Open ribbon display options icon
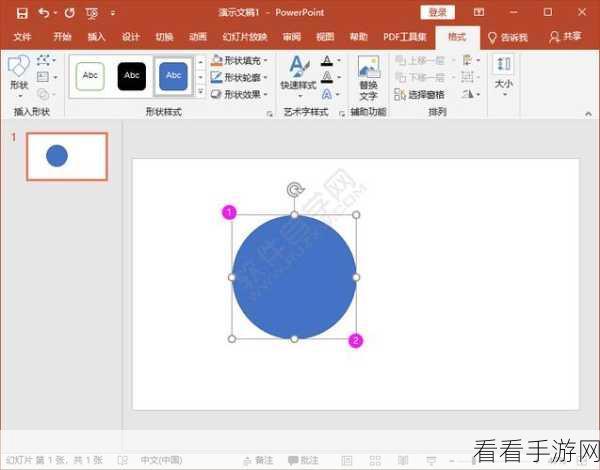Image resolution: width=600 pixels, height=470 pixels. (x=479, y=12)
